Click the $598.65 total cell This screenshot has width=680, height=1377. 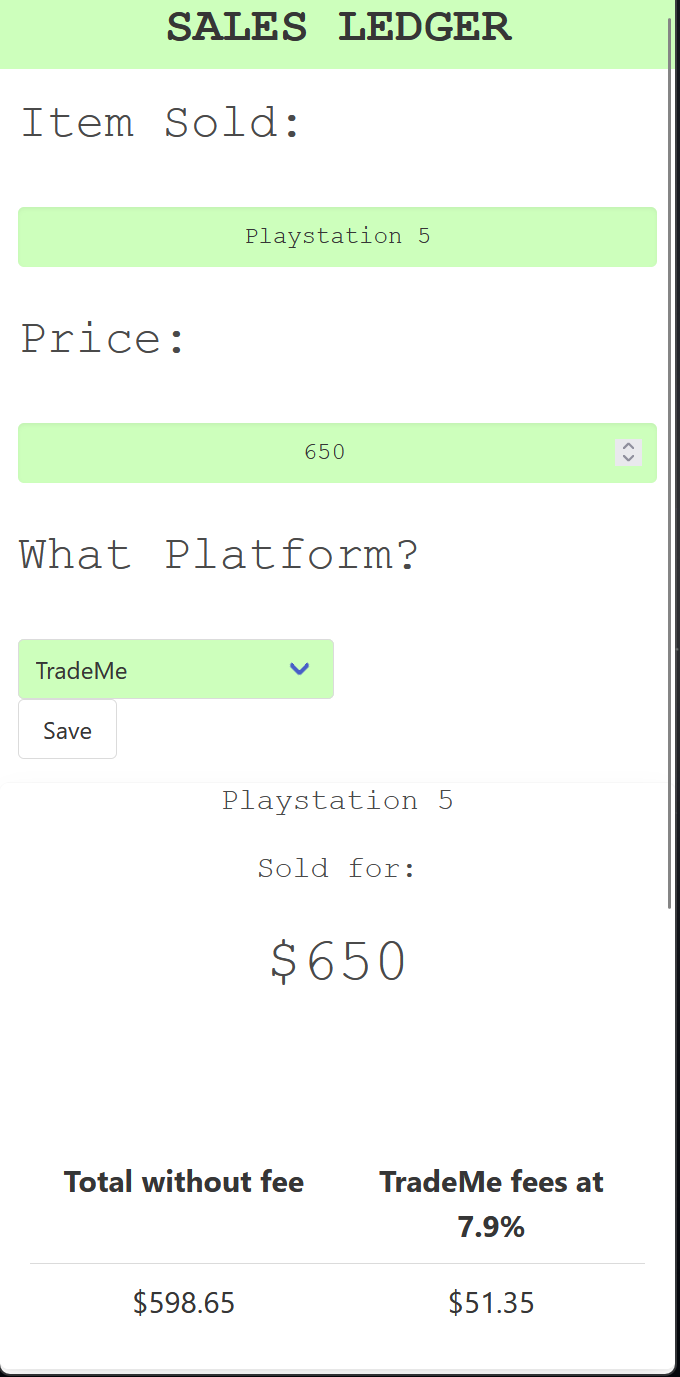coord(184,1303)
